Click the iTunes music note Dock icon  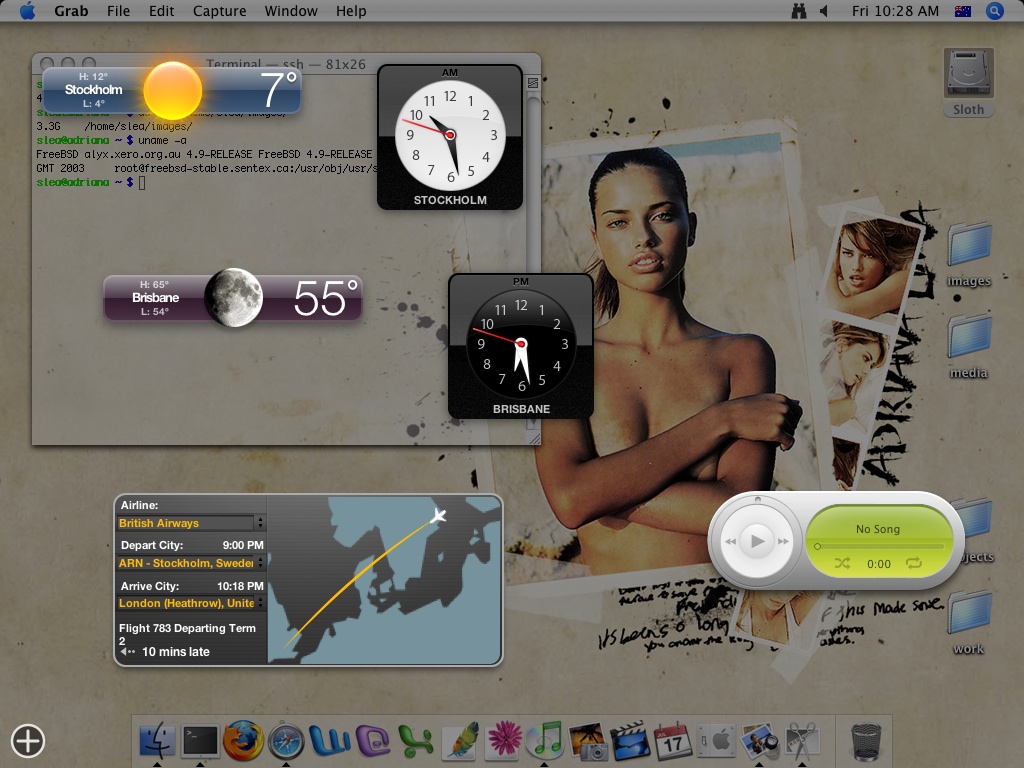click(545, 741)
